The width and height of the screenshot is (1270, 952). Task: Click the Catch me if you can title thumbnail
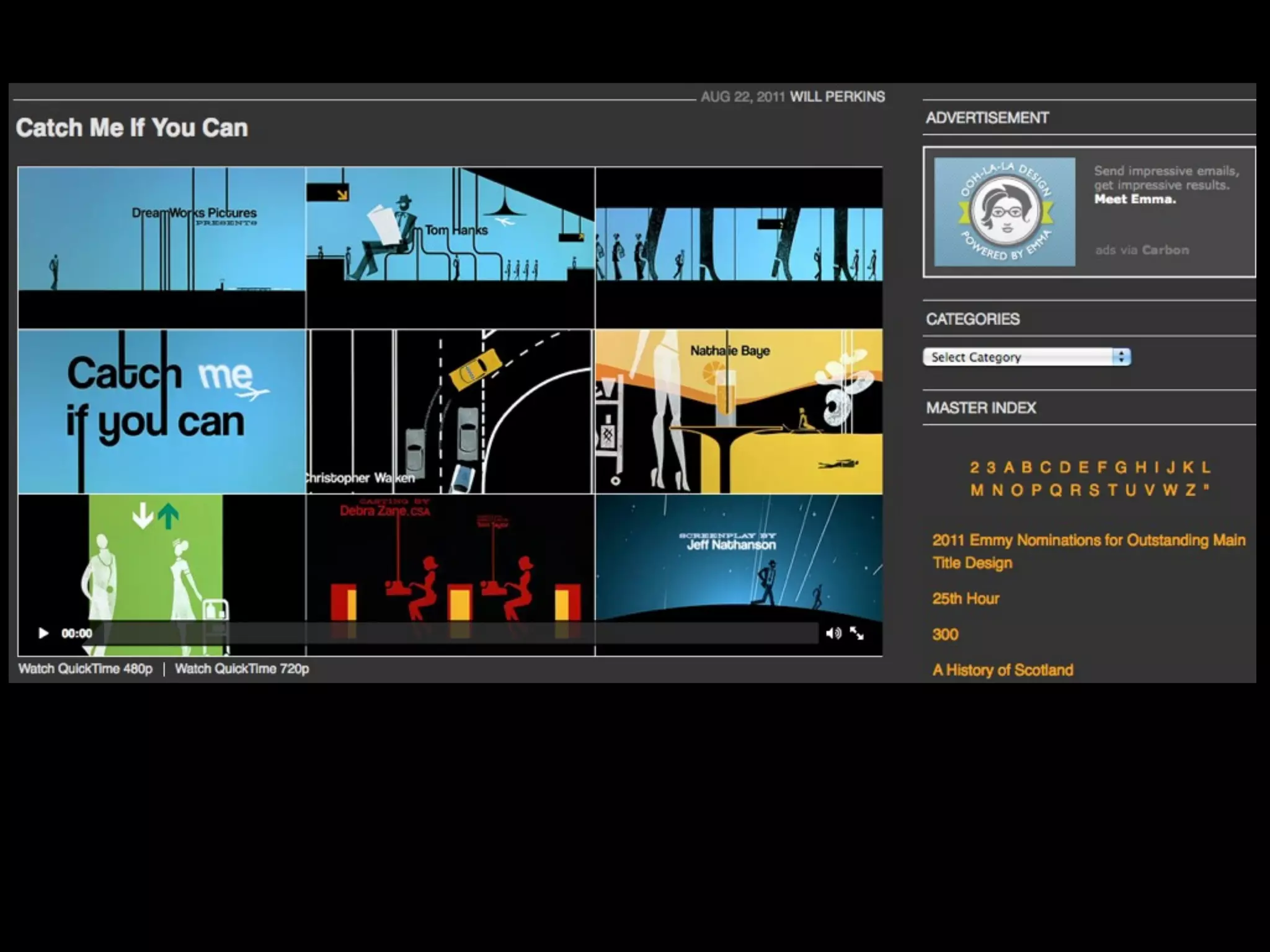pyautogui.click(x=161, y=411)
